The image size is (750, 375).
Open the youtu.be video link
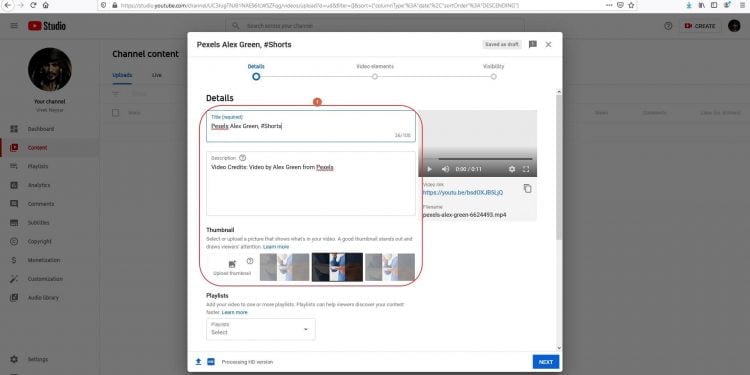point(463,193)
